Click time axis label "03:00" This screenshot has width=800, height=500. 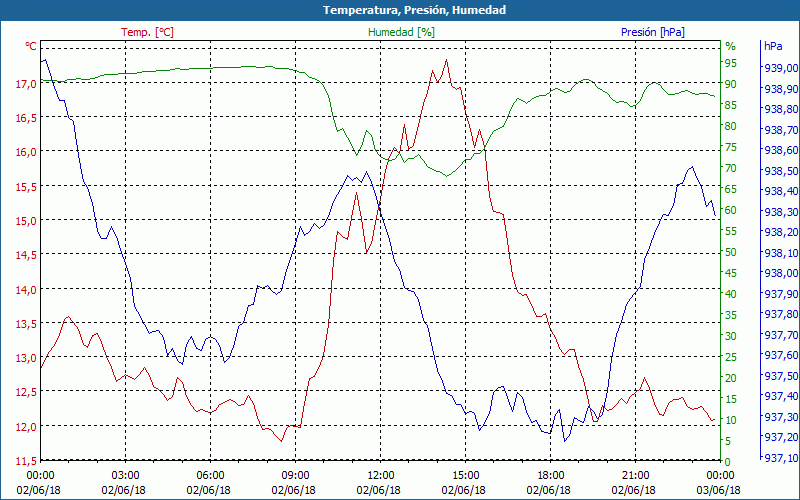click(x=125, y=476)
